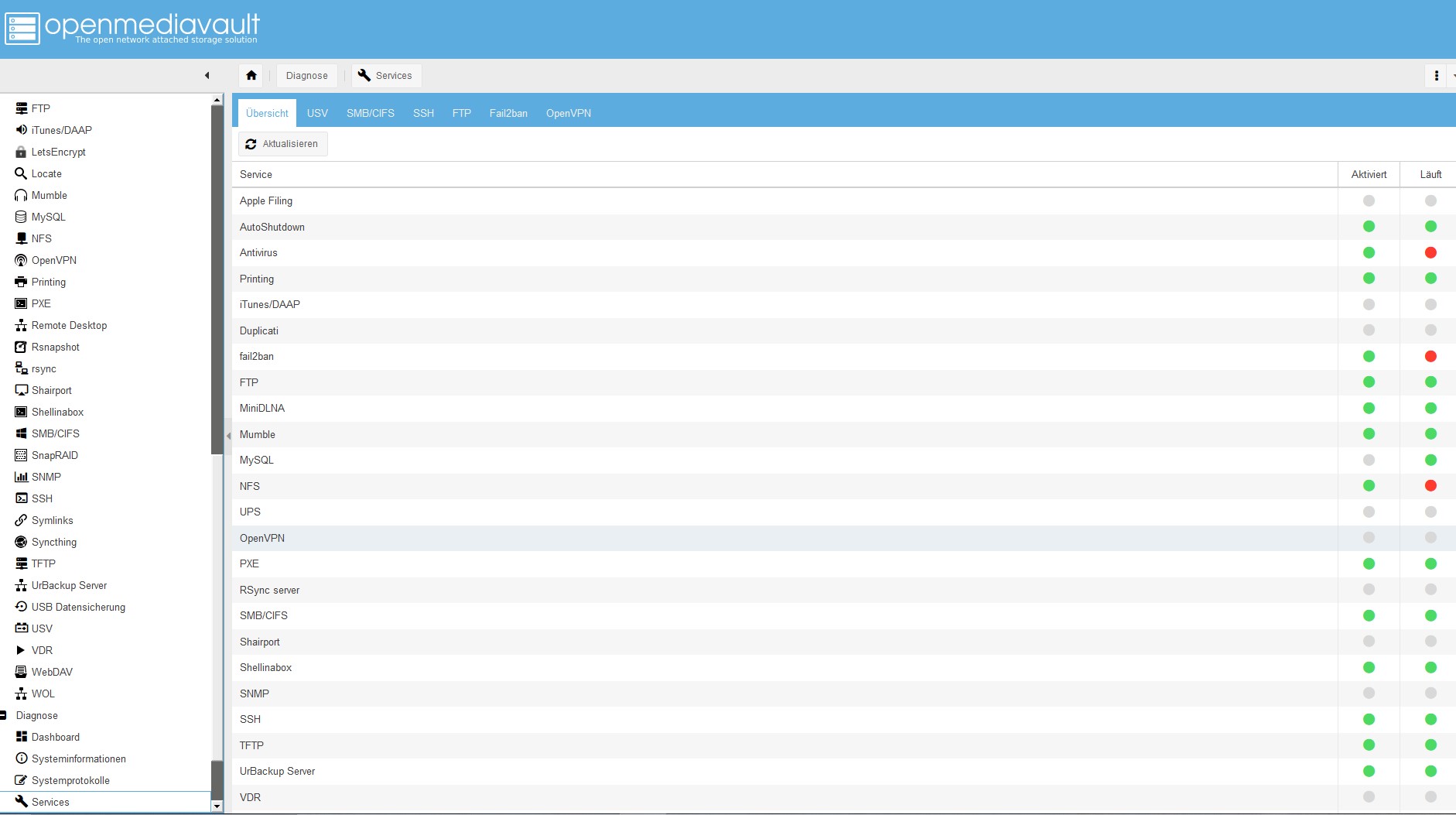This screenshot has height=815, width=1456.
Task: Collapse the Diagnose tree section
Action: (x=4, y=715)
